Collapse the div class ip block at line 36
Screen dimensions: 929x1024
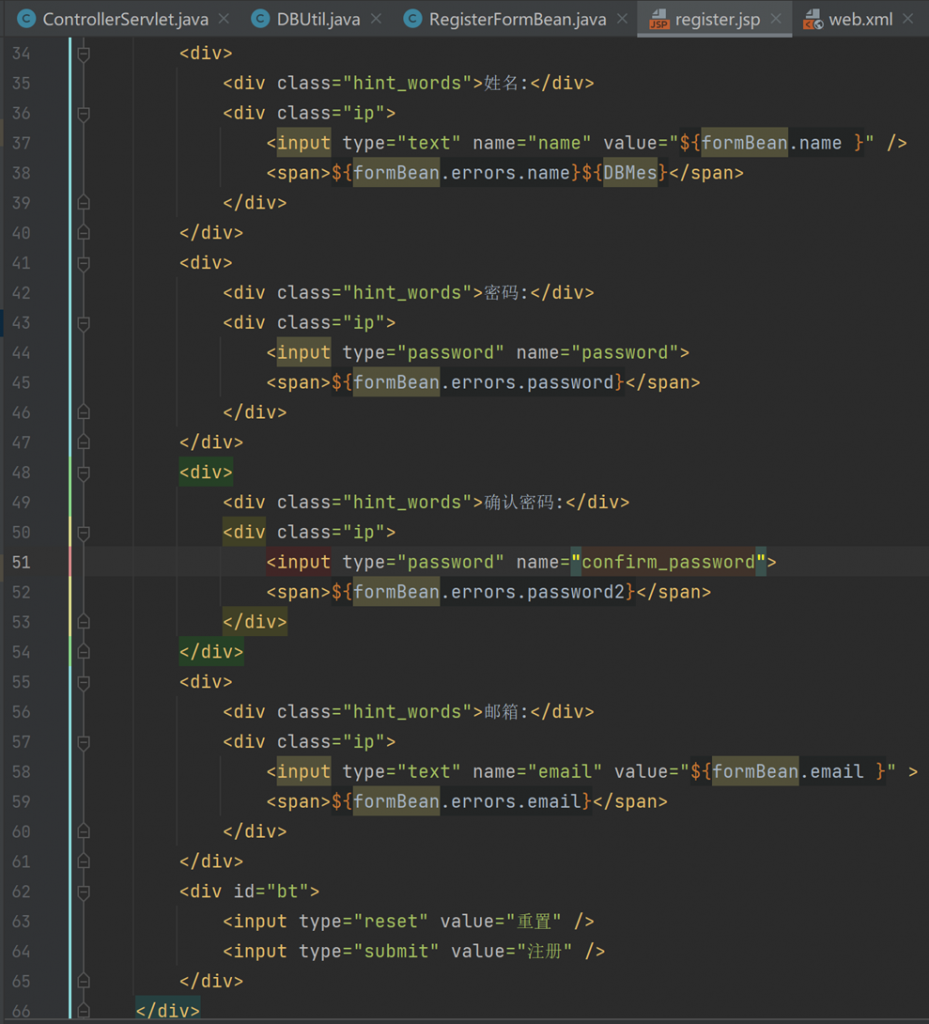pos(84,114)
